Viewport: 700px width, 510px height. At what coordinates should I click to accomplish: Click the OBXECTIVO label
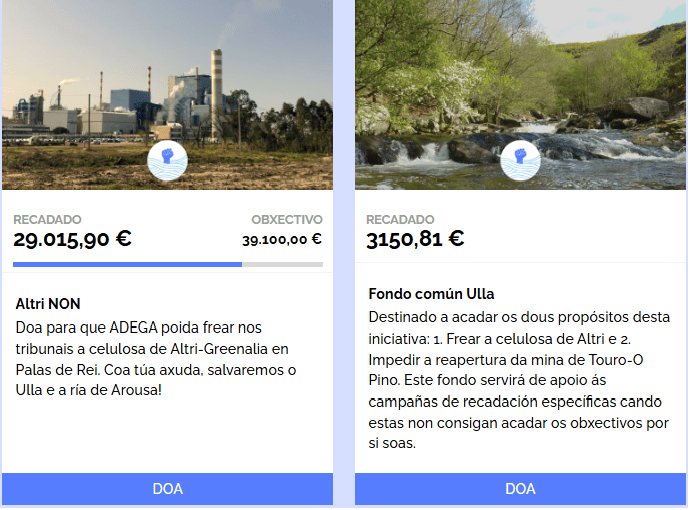click(x=286, y=219)
